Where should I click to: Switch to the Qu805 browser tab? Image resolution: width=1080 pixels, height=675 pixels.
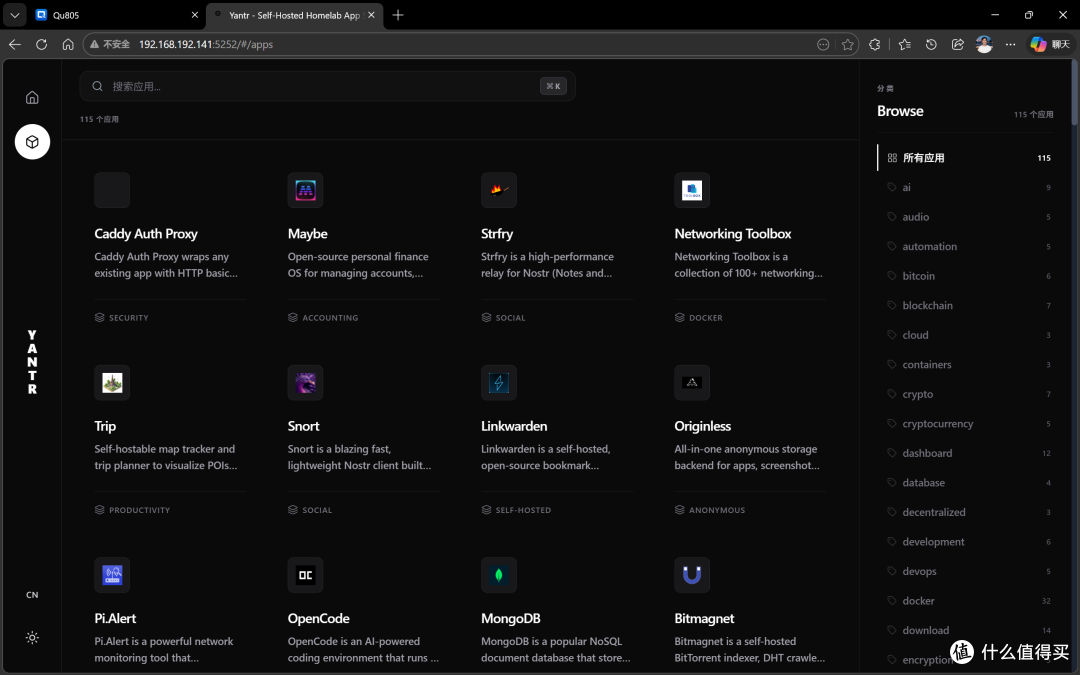117,15
